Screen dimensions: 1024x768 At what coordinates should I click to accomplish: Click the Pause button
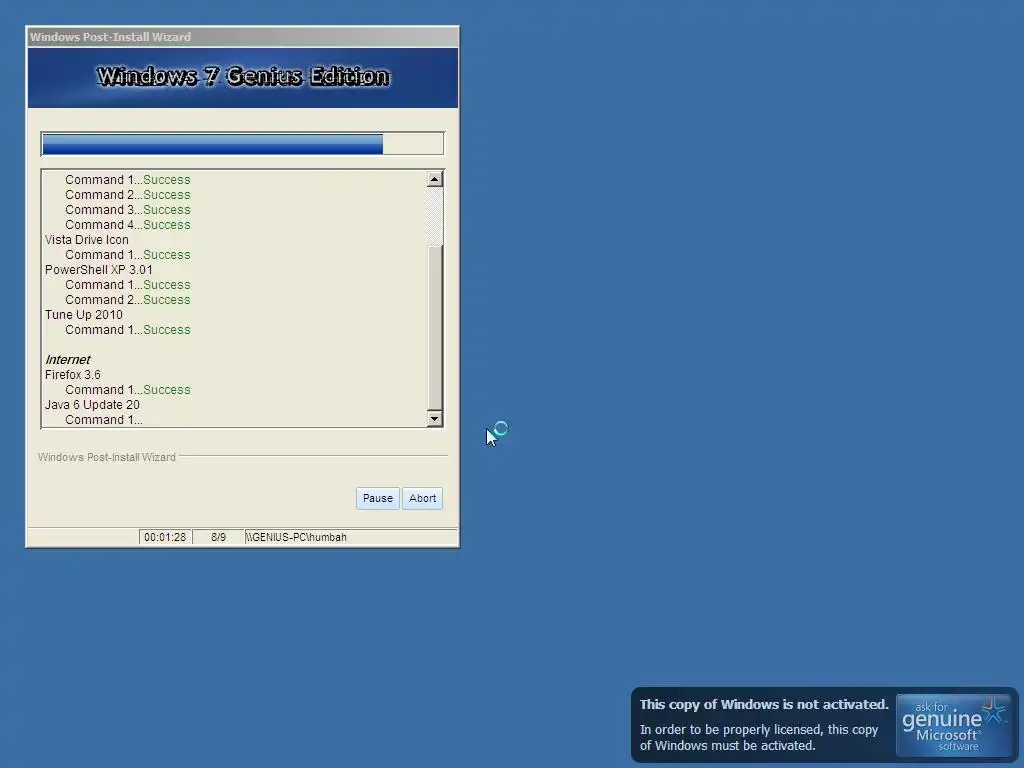(x=377, y=498)
